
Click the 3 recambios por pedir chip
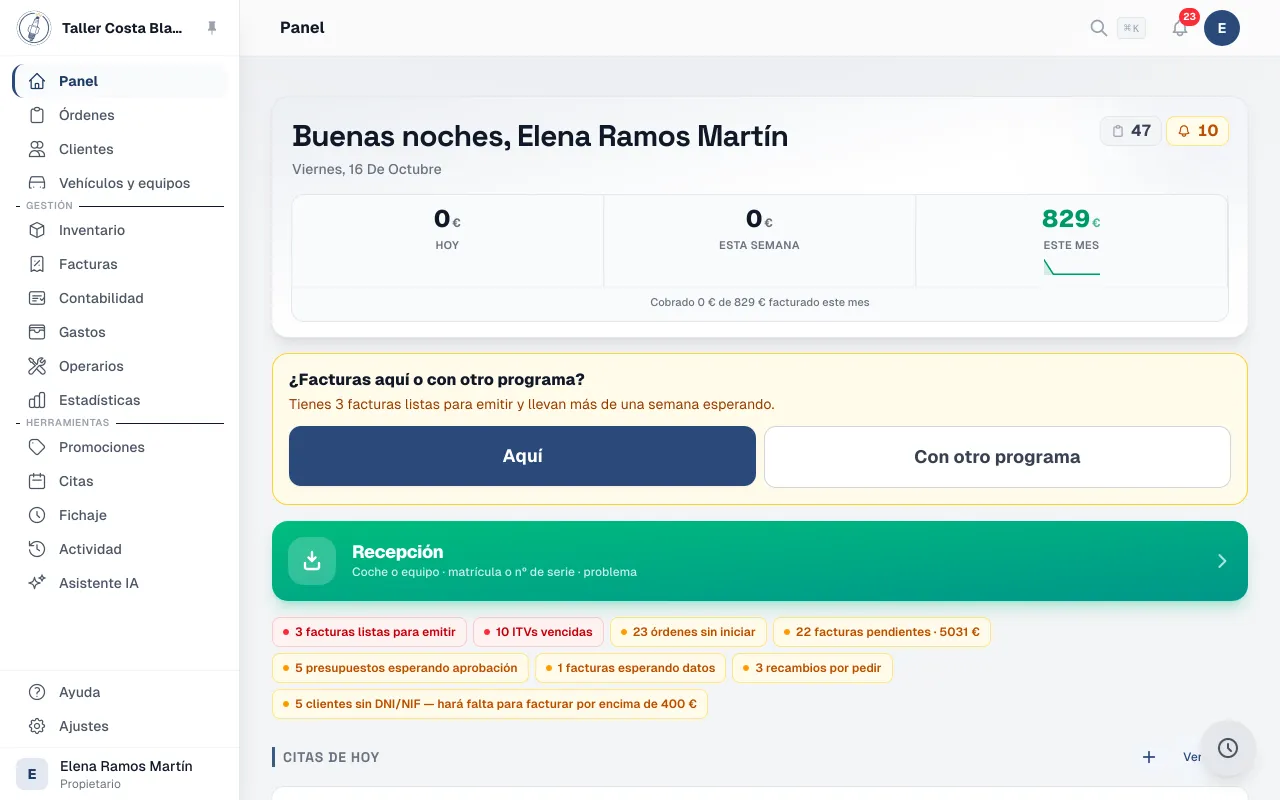[x=812, y=668]
